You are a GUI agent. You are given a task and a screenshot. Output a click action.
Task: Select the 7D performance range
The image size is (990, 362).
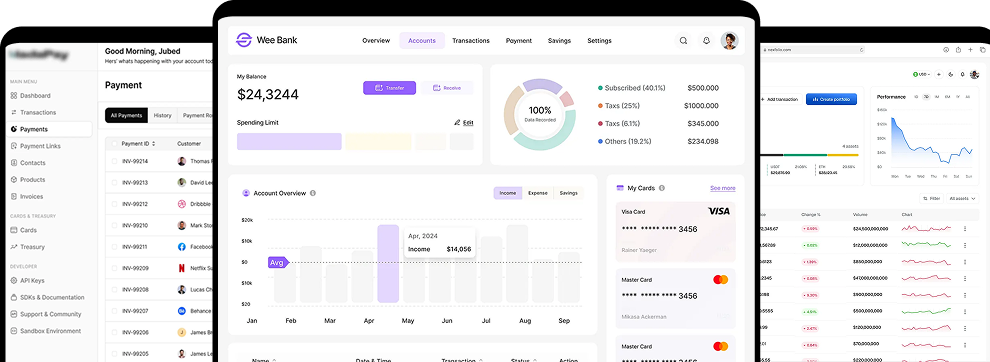(x=926, y=97)
